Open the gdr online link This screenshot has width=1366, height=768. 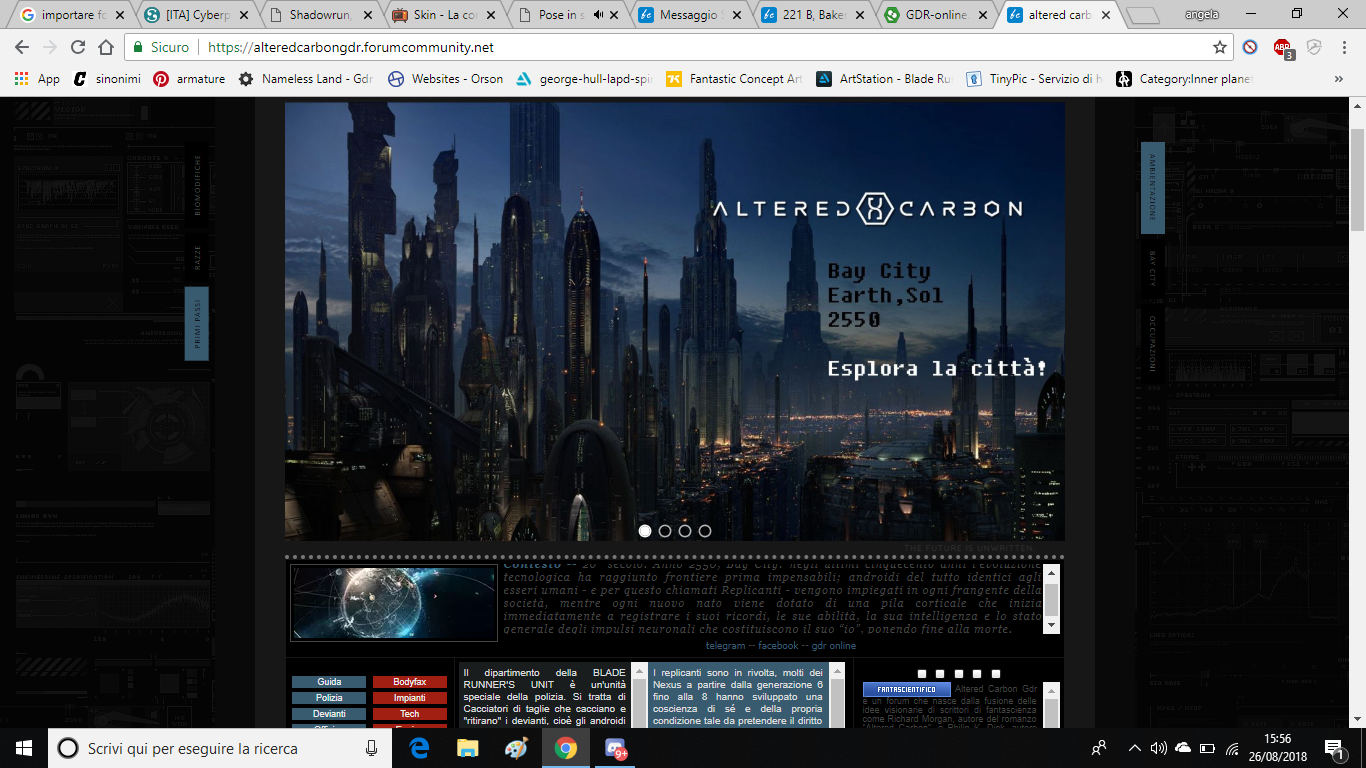click(x=833, y=646)
